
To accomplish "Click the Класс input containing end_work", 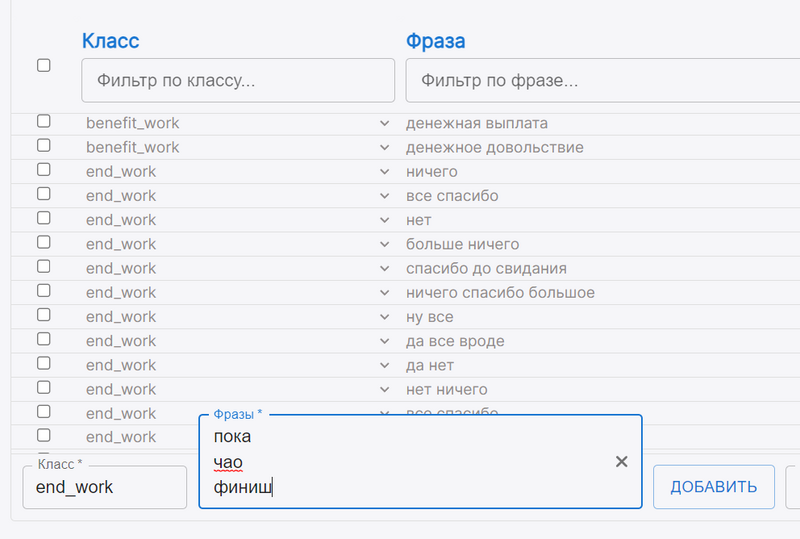I will point(104,487).
